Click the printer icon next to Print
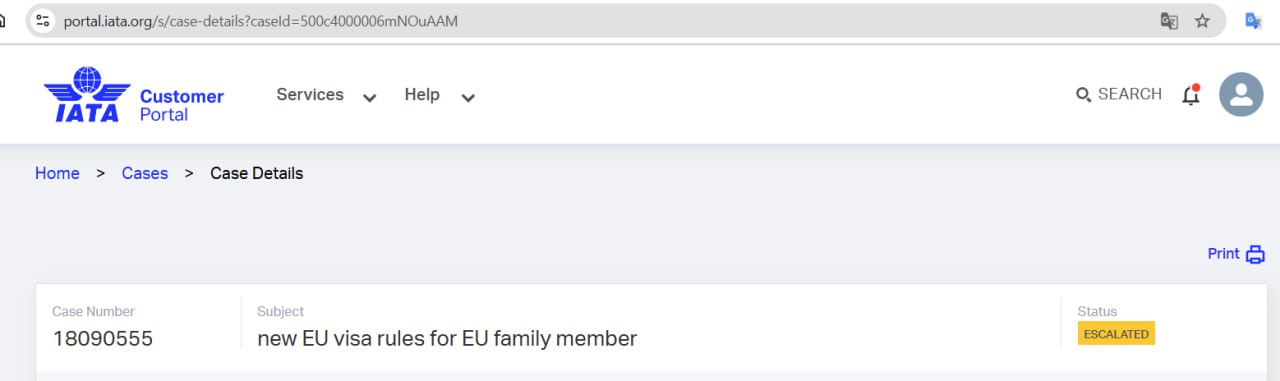This screenshot has width=1280, height=381. coord(1255,254)
